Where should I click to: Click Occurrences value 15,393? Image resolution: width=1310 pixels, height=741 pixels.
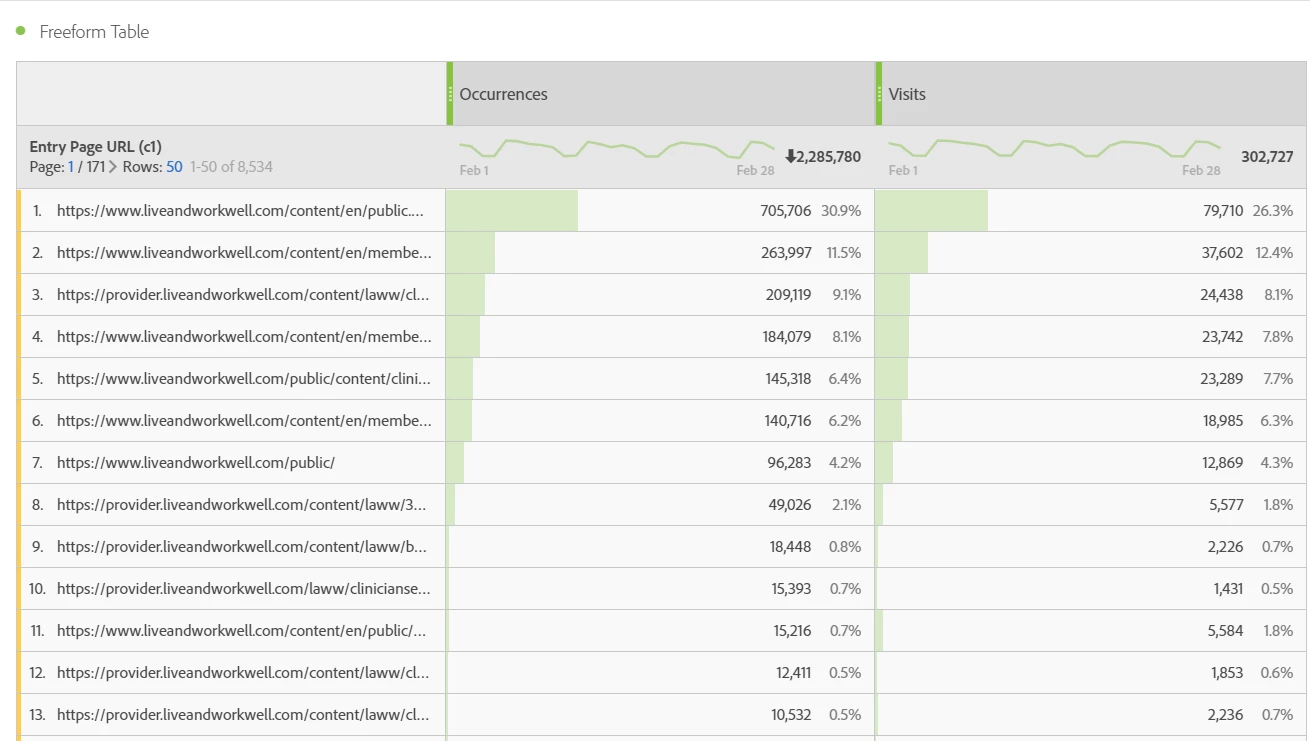pyautogui.click(x=791, y=589)
